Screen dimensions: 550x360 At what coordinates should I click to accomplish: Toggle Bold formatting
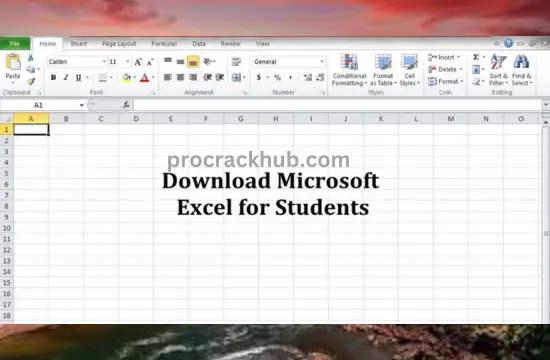click(x=53, y=78)
